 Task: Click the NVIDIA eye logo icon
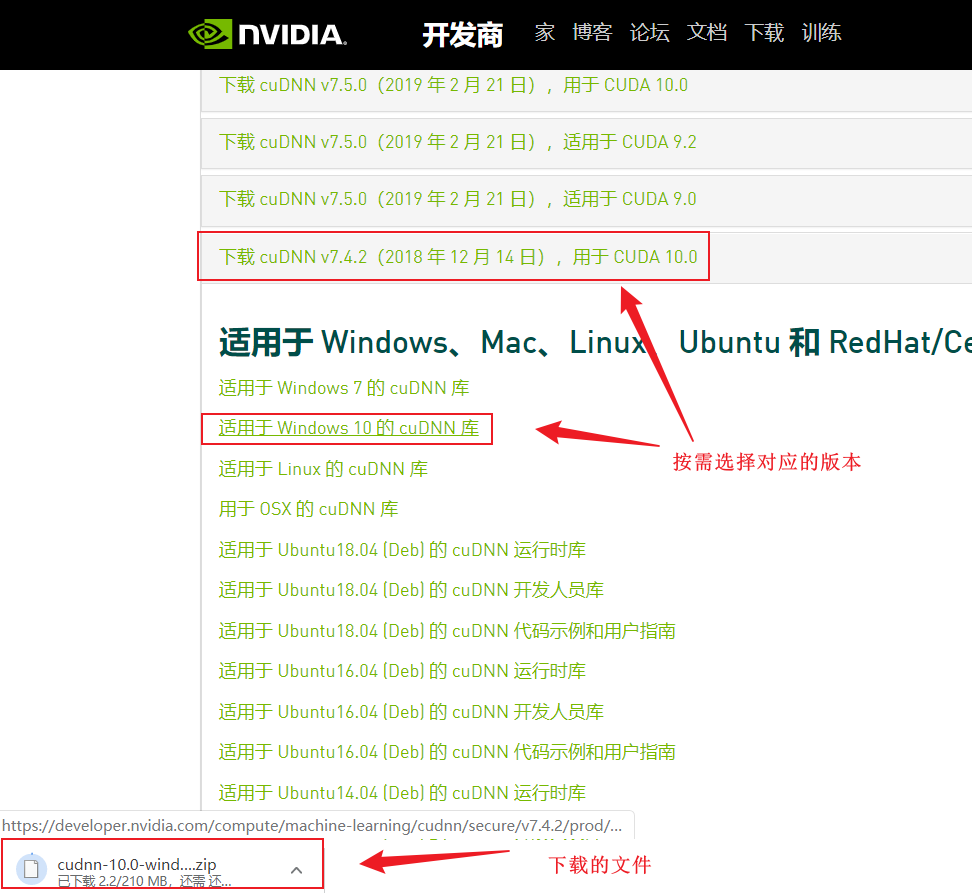tap(210, 34)
